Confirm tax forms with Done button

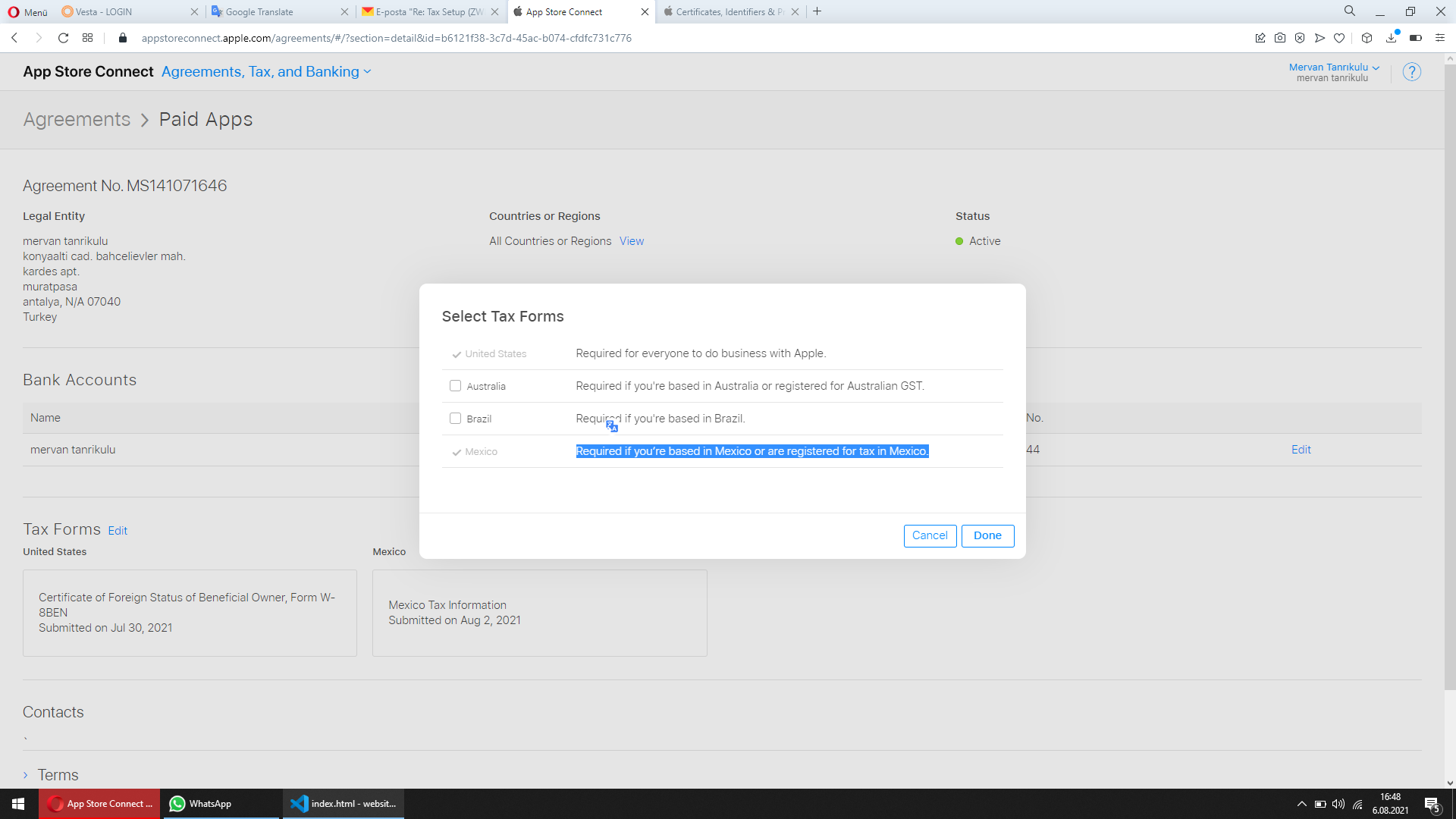pyautogui.click(x=987, y=535)
